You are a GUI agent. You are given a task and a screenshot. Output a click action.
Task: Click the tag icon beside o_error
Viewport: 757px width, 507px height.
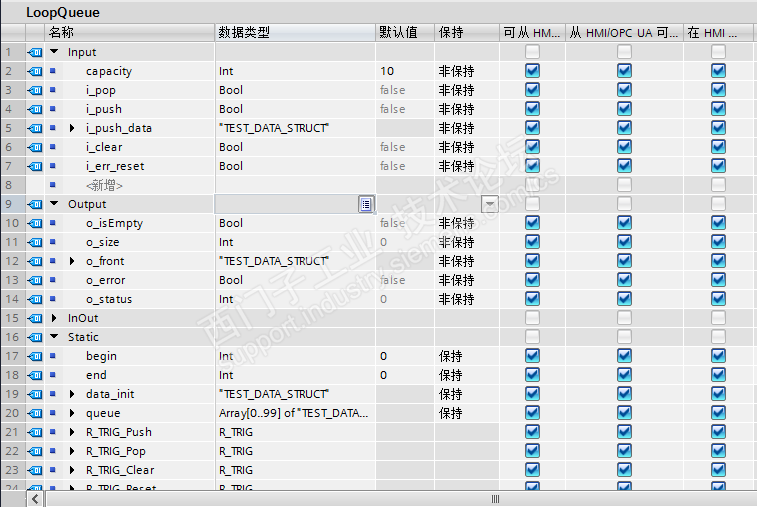tap(35, 281)
